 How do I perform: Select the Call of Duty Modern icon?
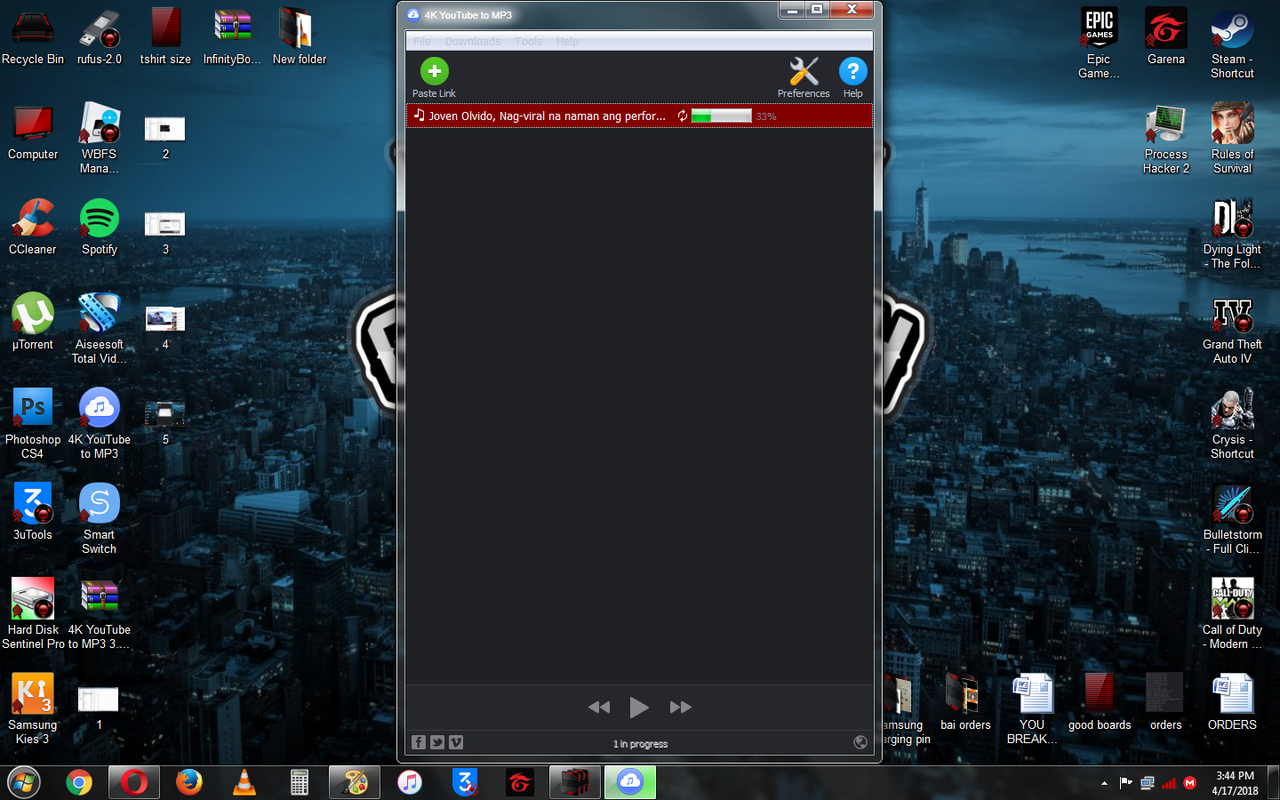1232,613
